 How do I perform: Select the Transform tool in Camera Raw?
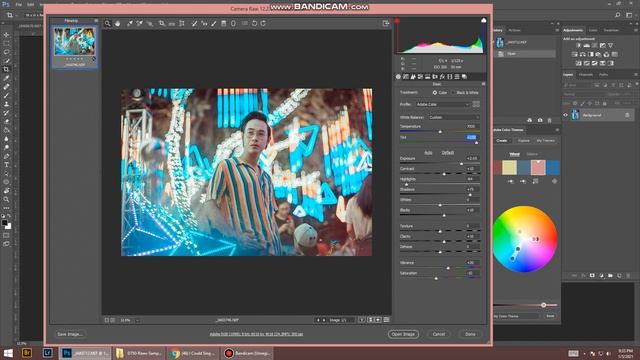click(182, 24)
